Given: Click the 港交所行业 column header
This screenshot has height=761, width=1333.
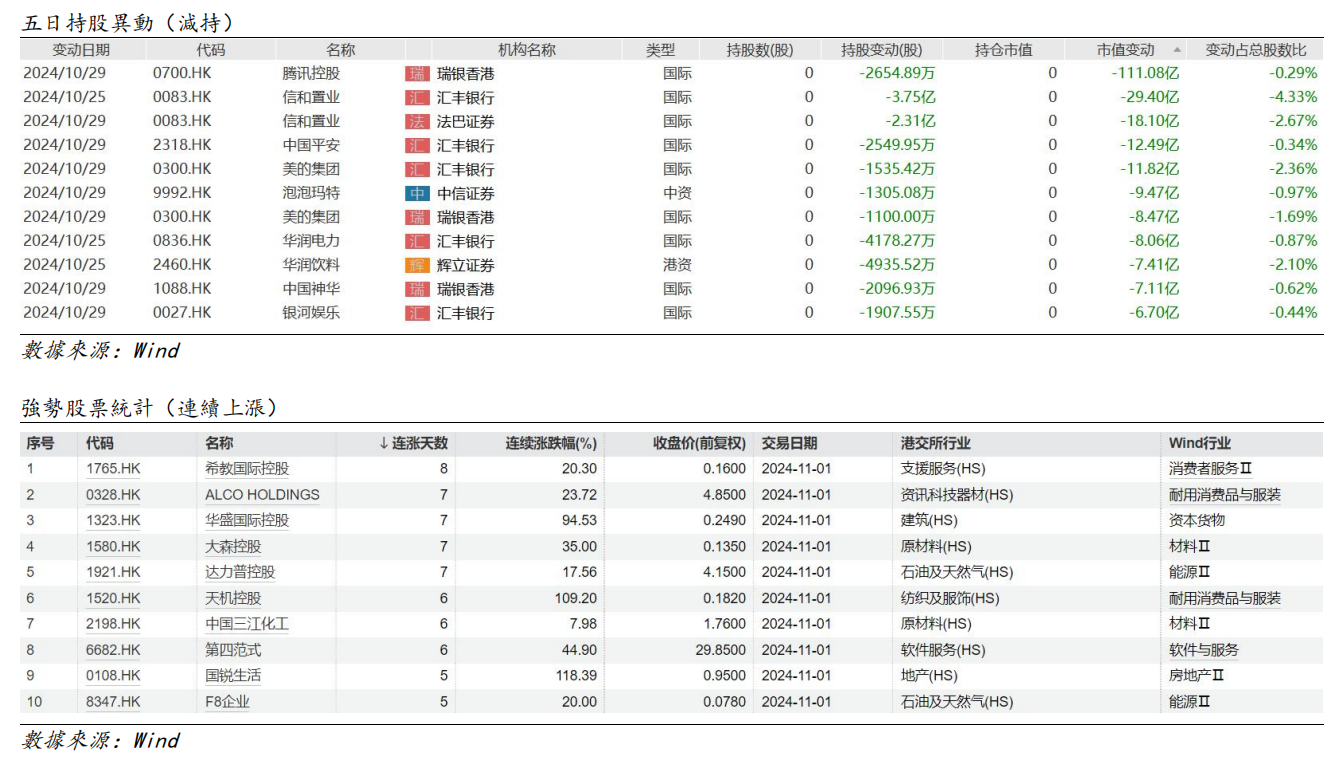Looking at the screenshot, I should (936, 443).
